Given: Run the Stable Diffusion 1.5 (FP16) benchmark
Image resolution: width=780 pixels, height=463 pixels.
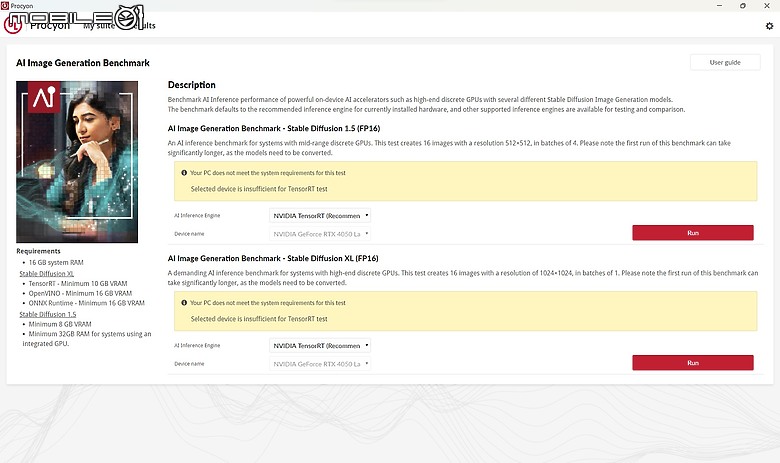Looking at the screenshot, I should [692, 233].
